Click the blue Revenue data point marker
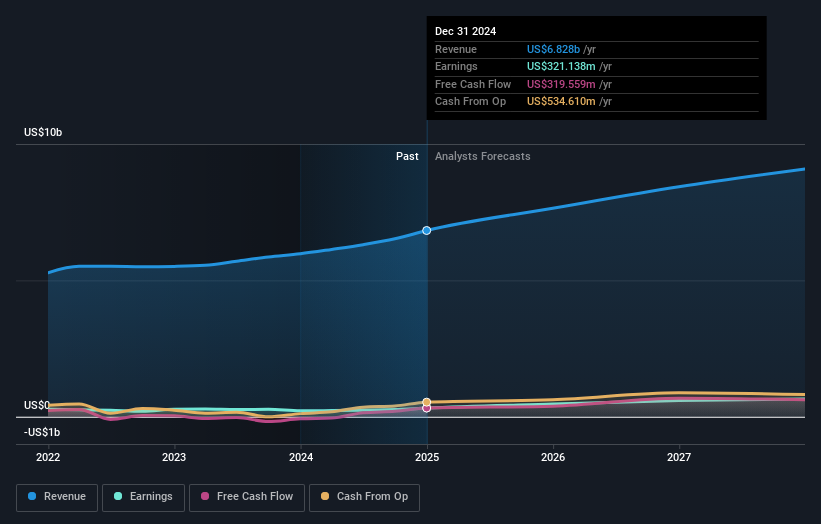This screenshot has width=821, height=524. 427,230
